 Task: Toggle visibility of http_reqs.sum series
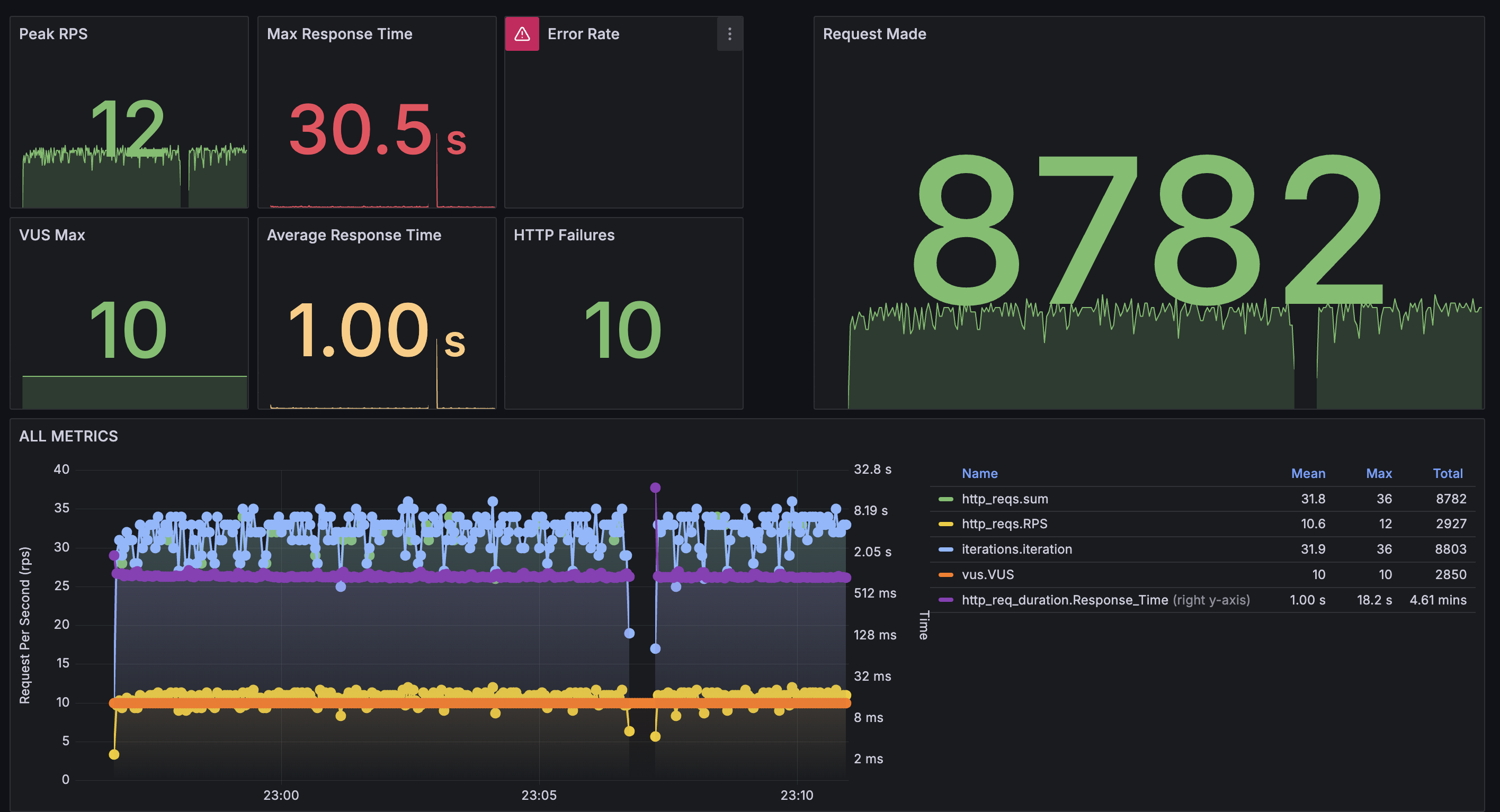coord(1004,499)
